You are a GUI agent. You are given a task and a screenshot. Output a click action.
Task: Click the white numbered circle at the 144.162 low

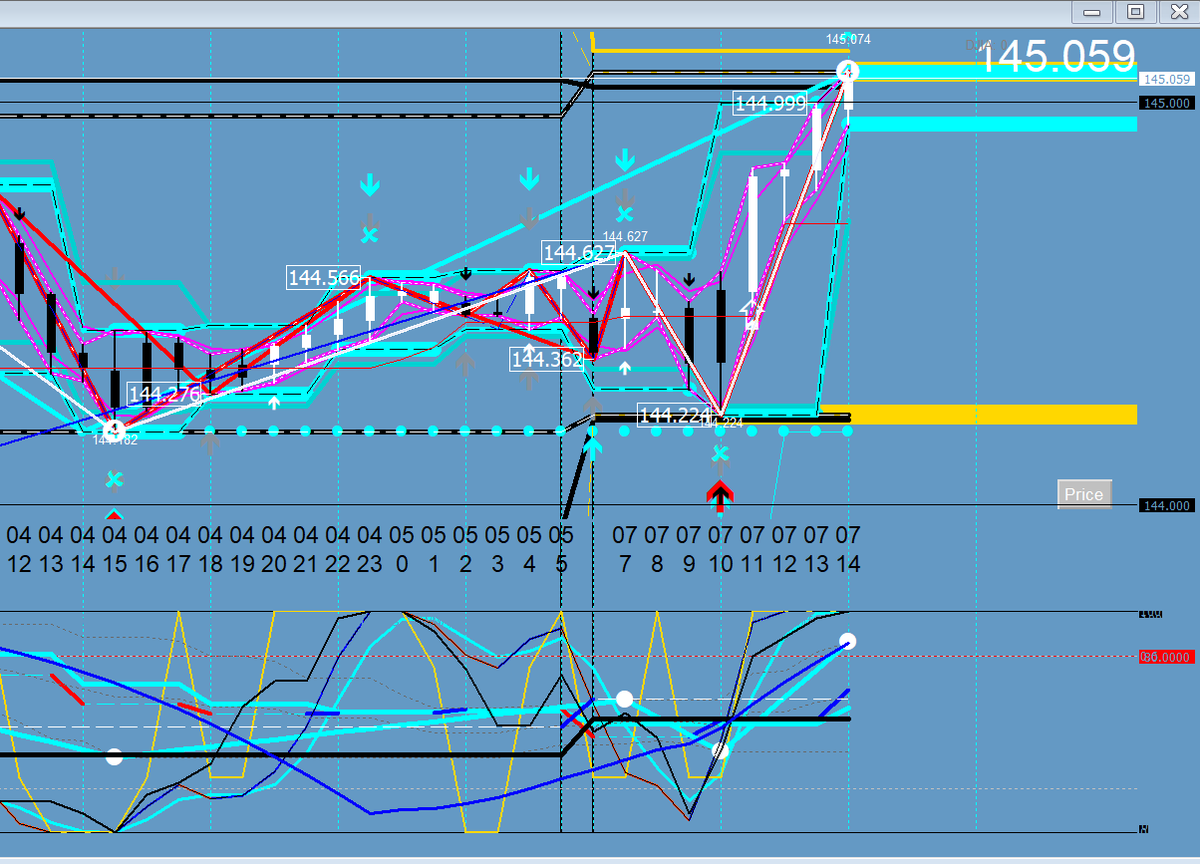point(115,430)
